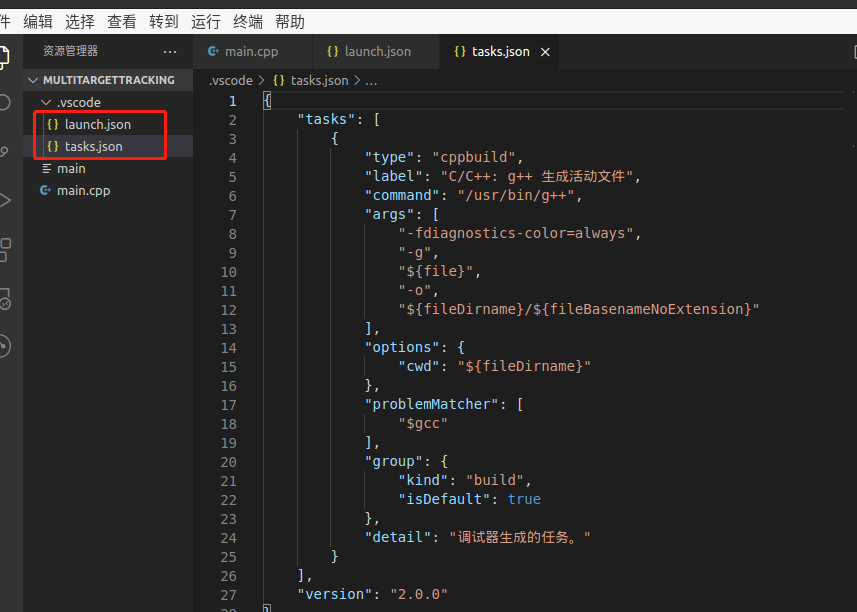Click the "build" kind value
857x612 pixels.
click(x=495, y=480)
